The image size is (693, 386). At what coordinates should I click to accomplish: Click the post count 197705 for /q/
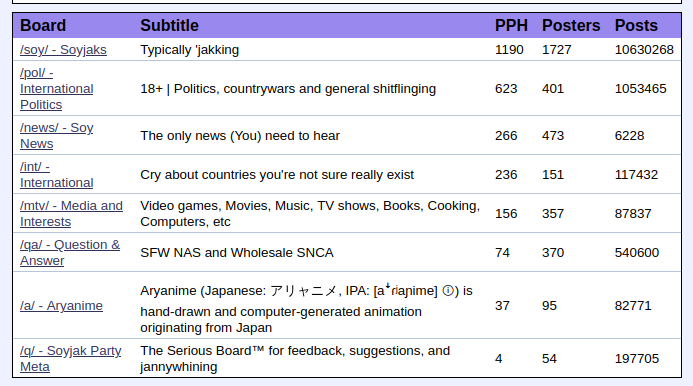click(637, 359)
